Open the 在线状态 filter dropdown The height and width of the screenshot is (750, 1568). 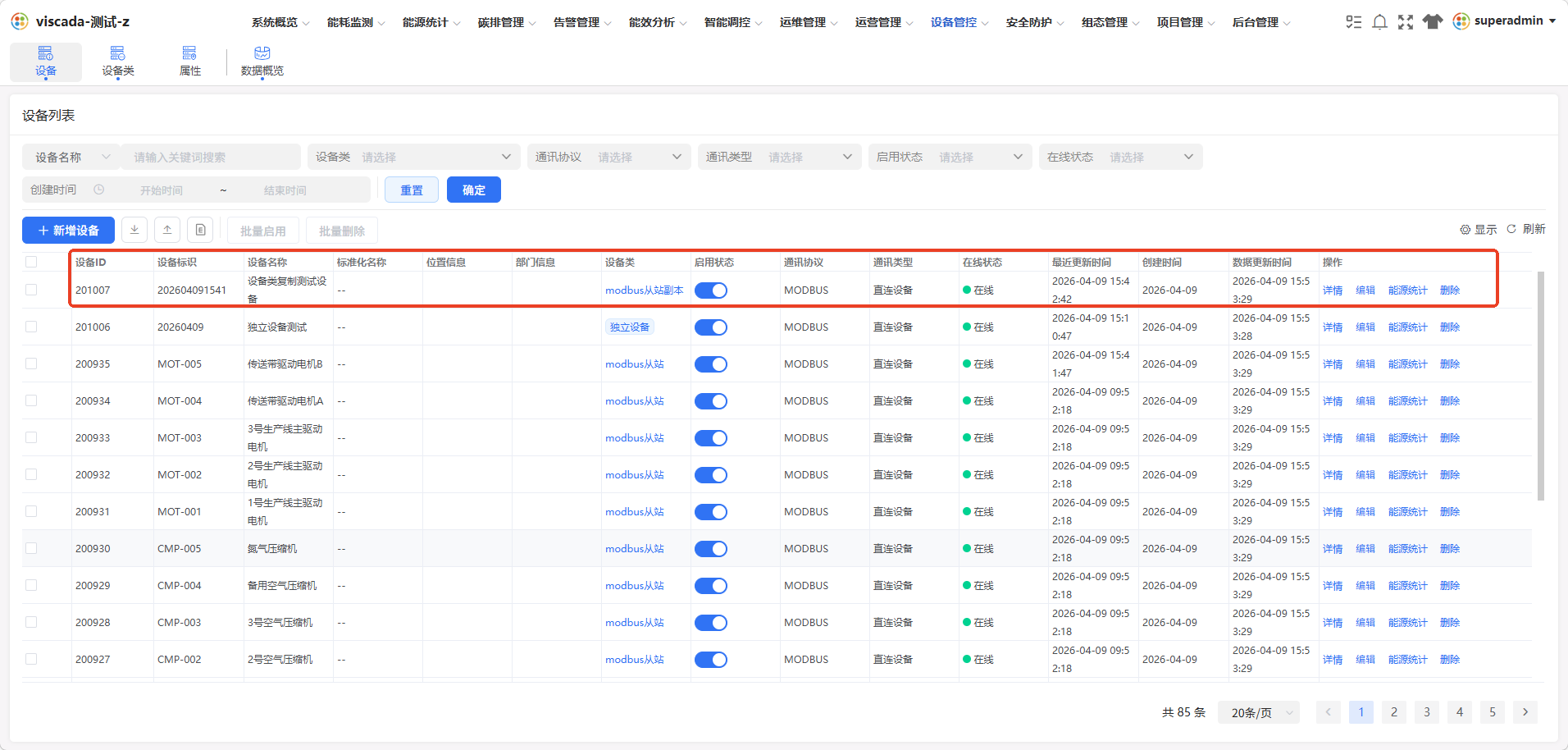coord(1121,157)
